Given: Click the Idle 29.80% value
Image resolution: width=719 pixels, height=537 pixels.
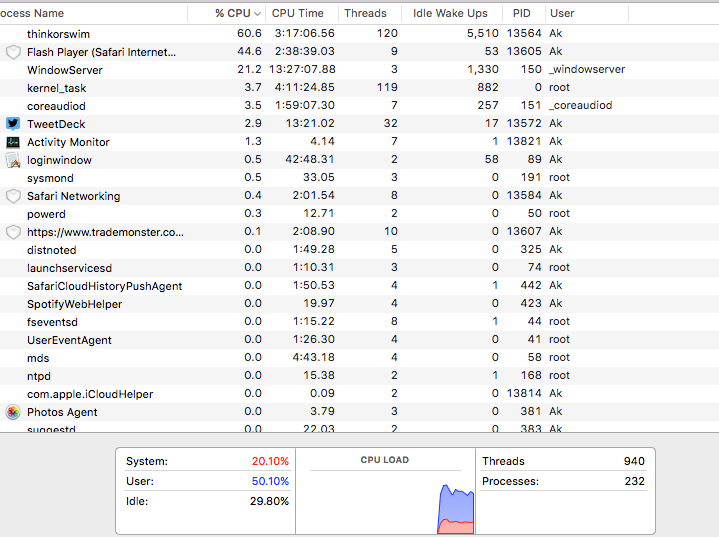Looking at the screenshot, I should pos(270,501).
